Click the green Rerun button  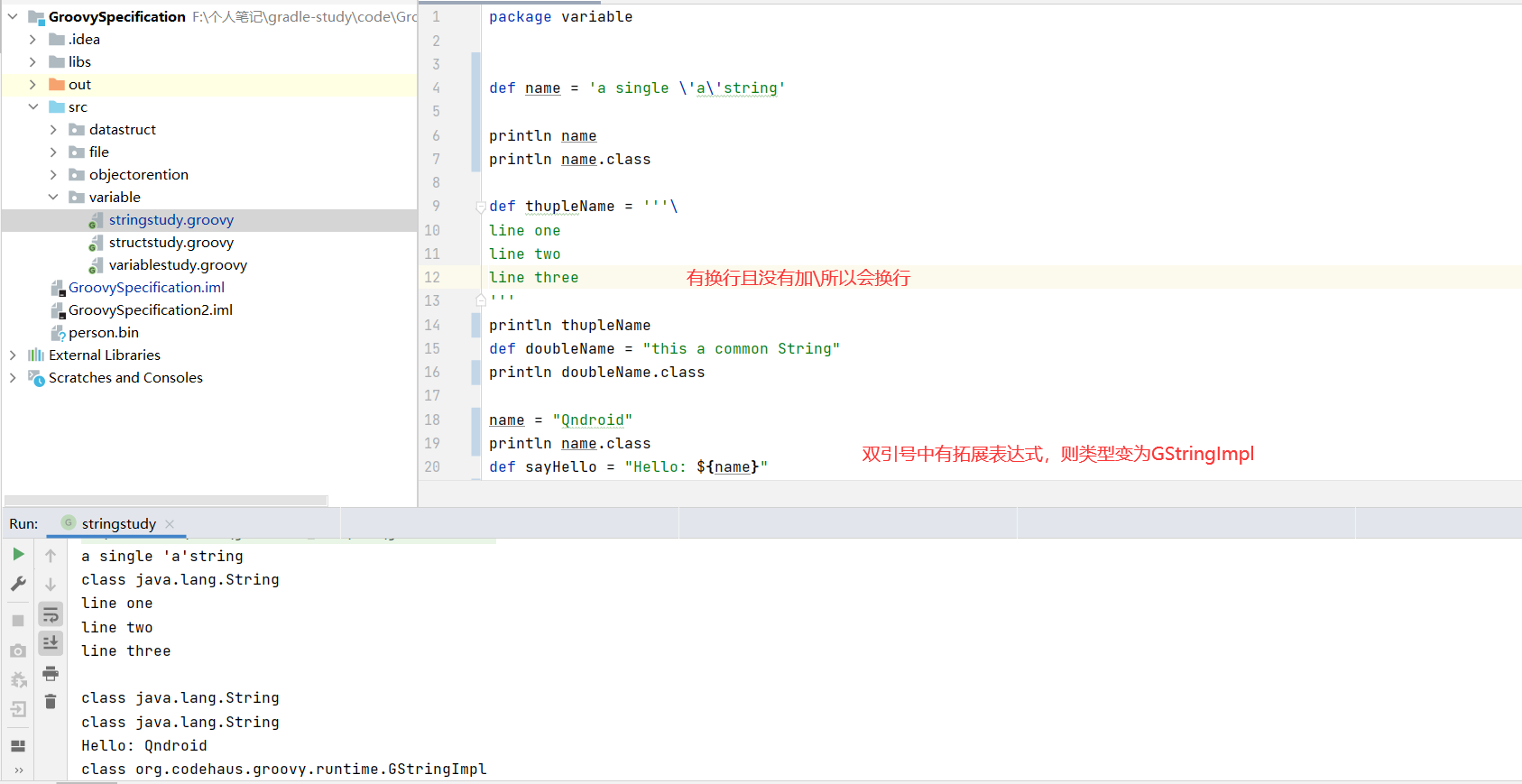click(x=18, y=554)
